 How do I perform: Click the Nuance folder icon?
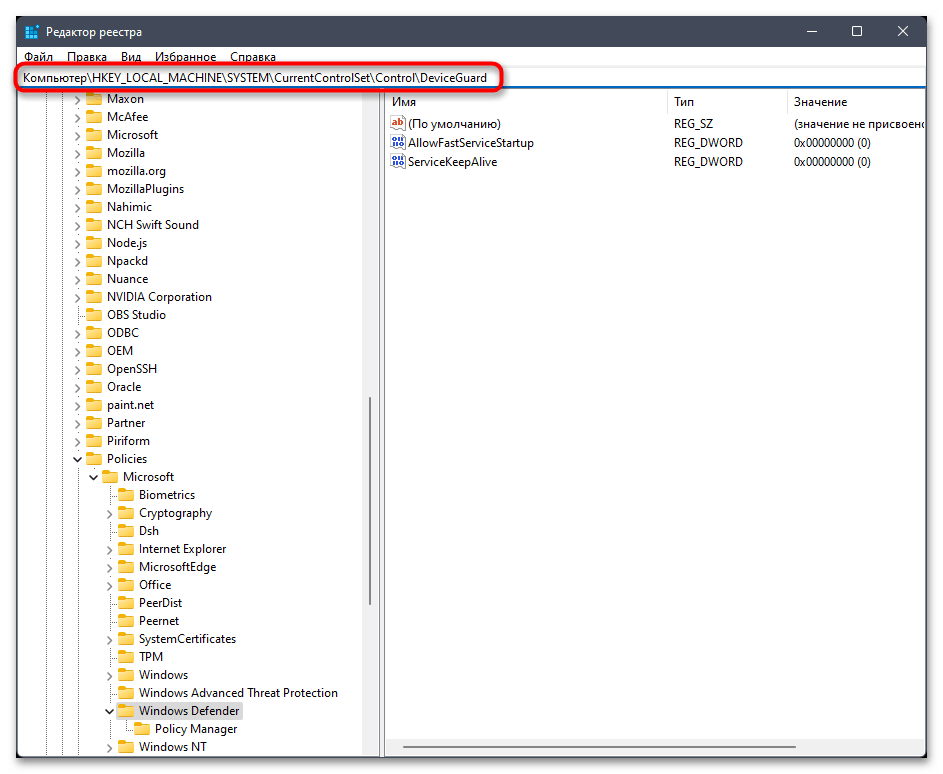94,279
